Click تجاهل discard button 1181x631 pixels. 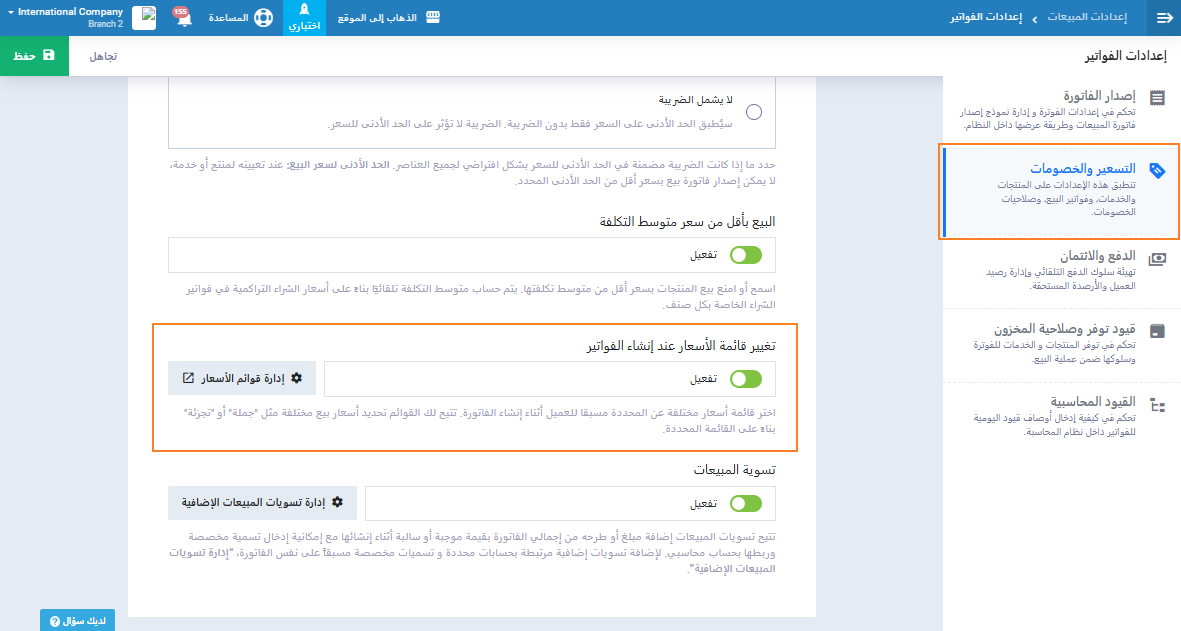(103, 56)
